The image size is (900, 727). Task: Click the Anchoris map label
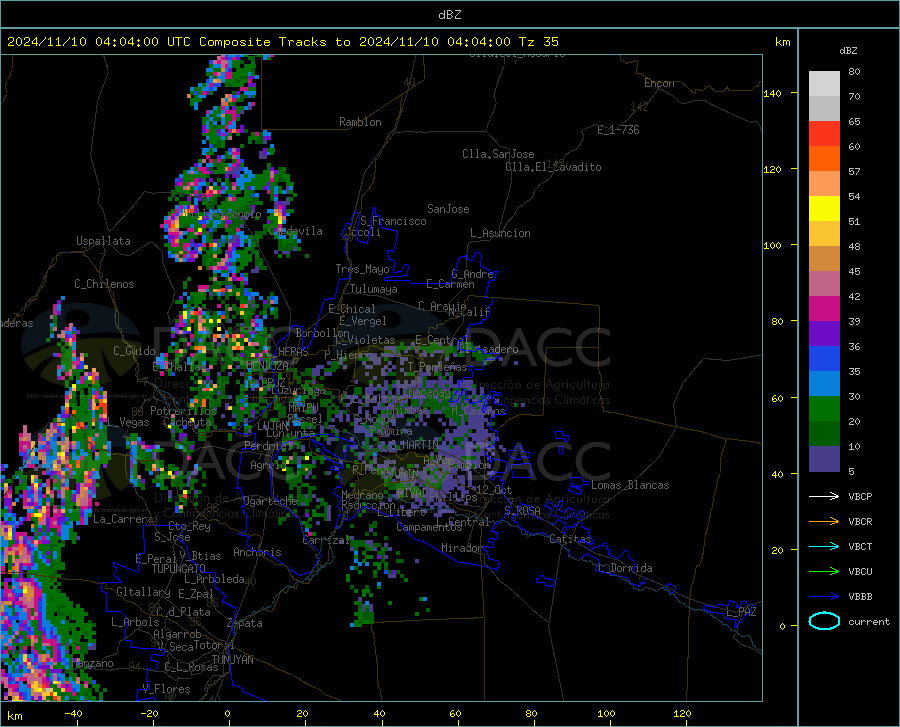tap(257, 552)
